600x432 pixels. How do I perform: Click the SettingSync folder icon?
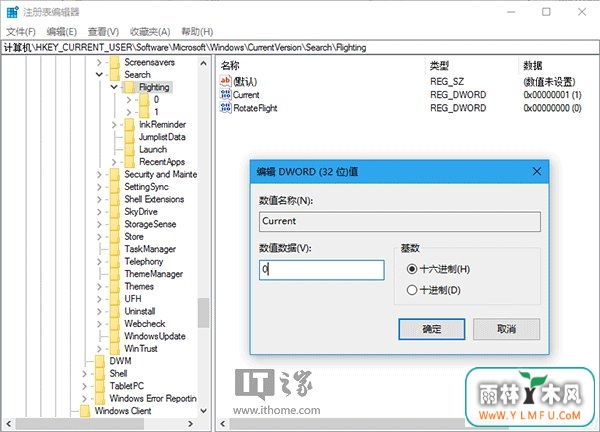click(x=115, y=187)
